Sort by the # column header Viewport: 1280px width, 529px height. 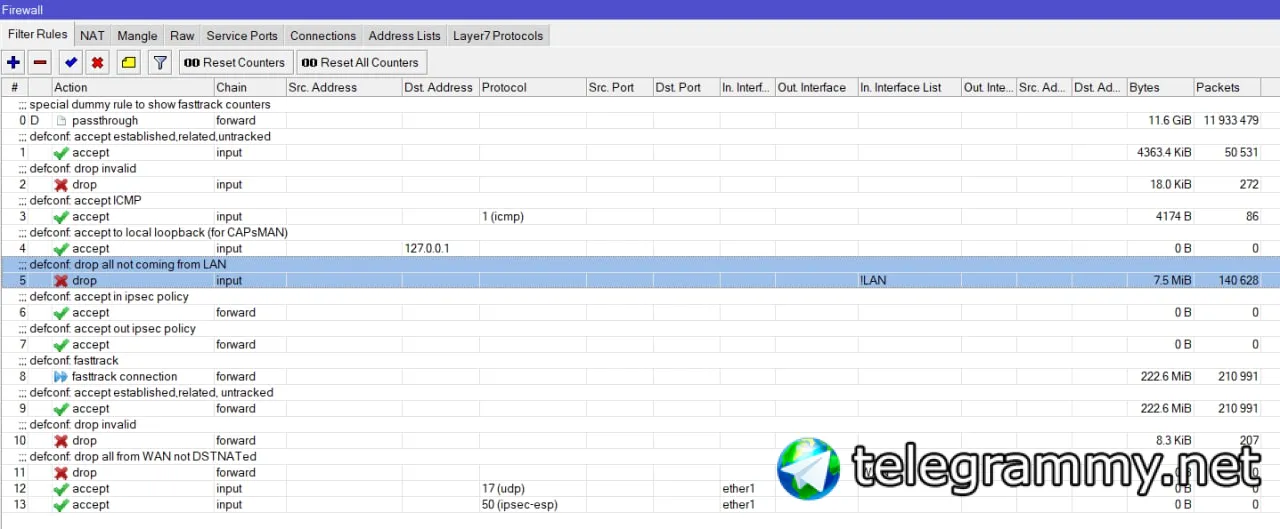click(14, 87)
